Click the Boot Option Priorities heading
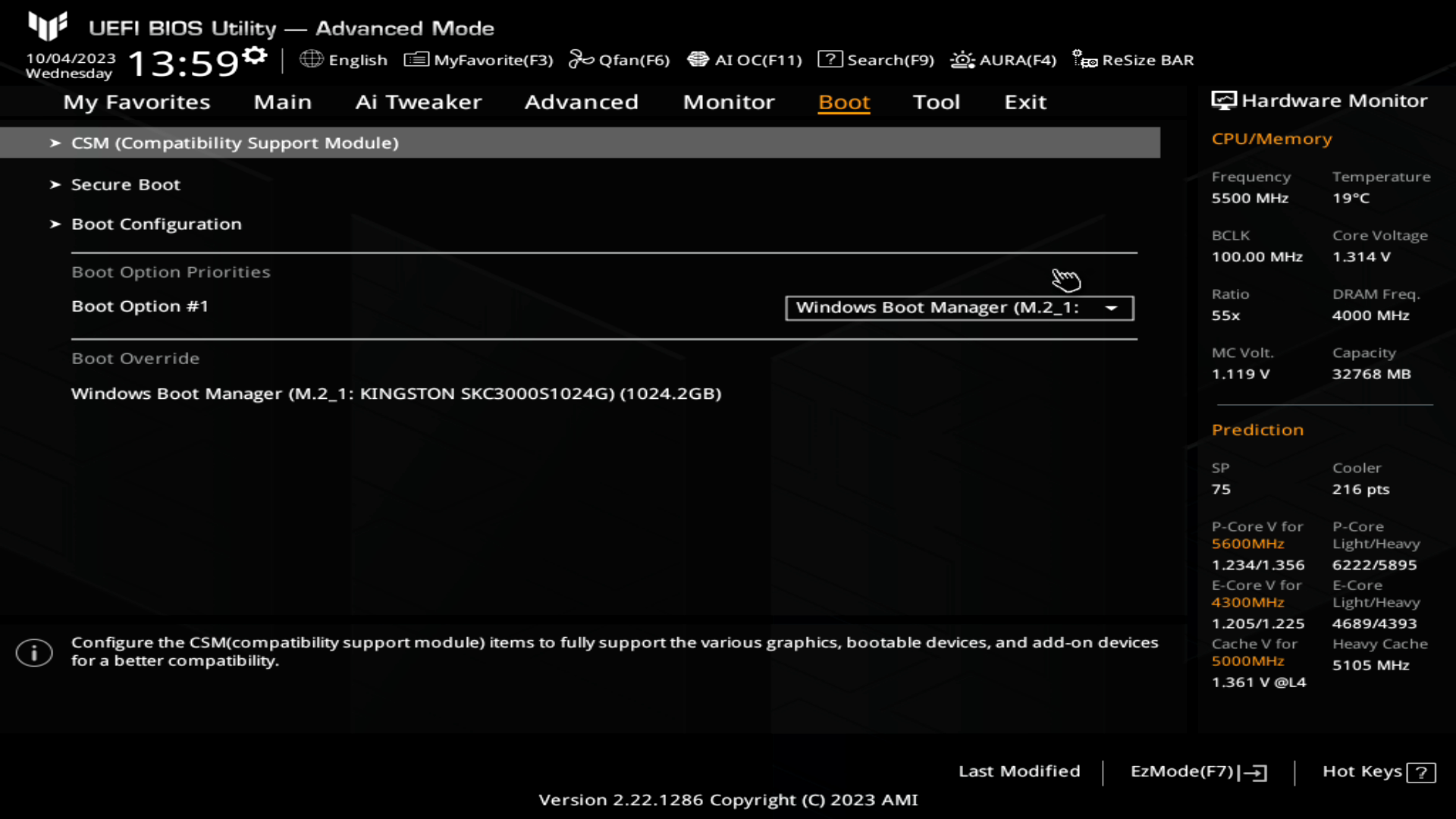This screenshot has height=819, width=1456. click(171, 272)
